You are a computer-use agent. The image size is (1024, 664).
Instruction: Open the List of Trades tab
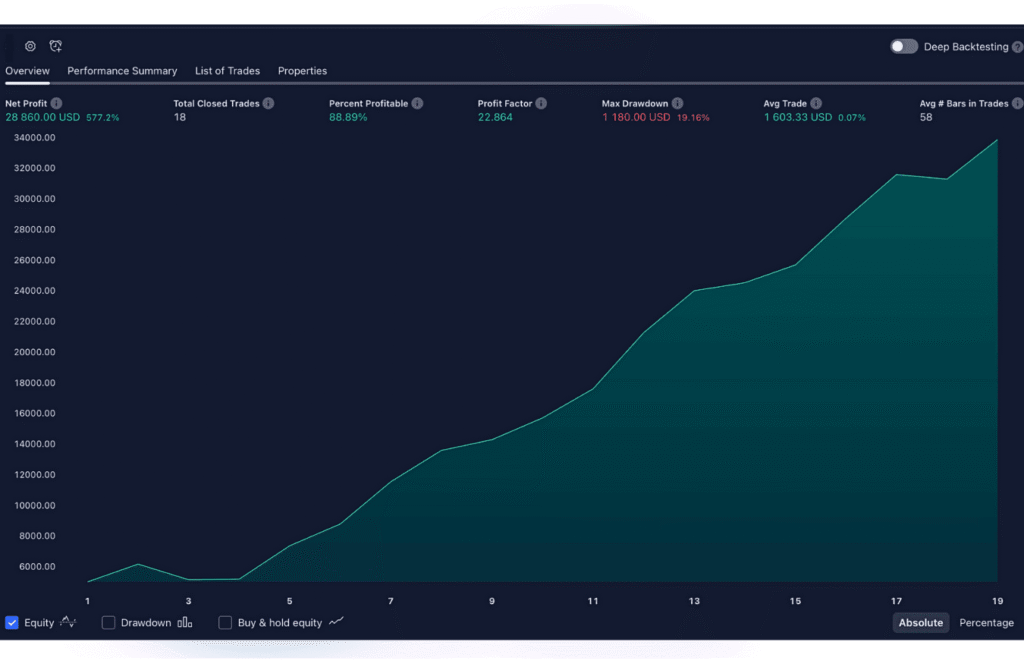pyautogui.click(x=227, y=71)
